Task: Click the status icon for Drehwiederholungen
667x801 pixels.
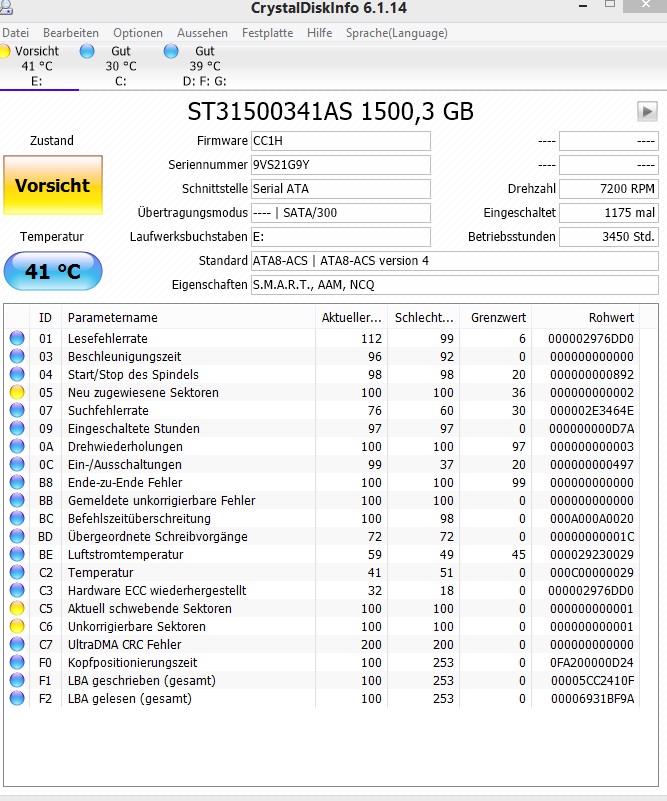Action: click(x=17, y=446)
